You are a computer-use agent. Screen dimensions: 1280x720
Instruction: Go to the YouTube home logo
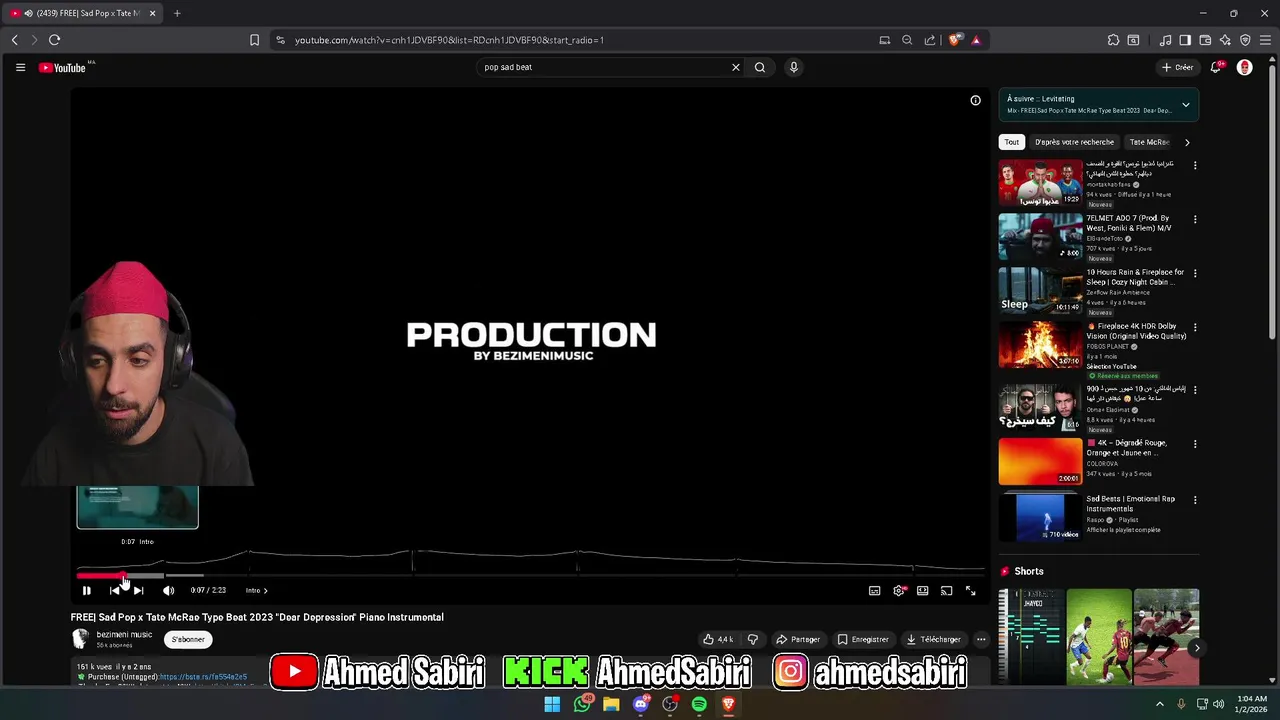(63, 67)
